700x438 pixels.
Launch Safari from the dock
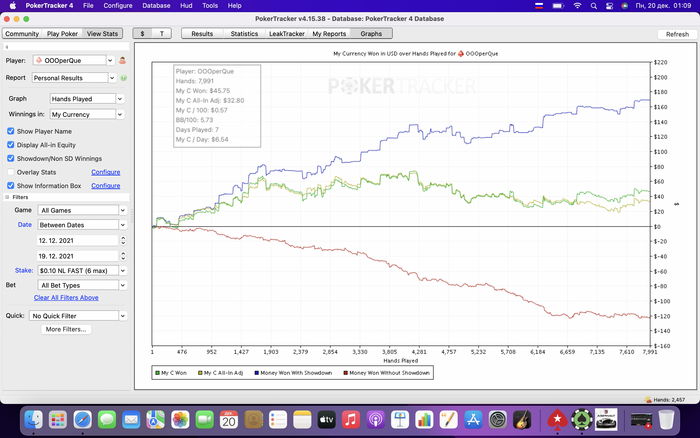pos(83,420)
